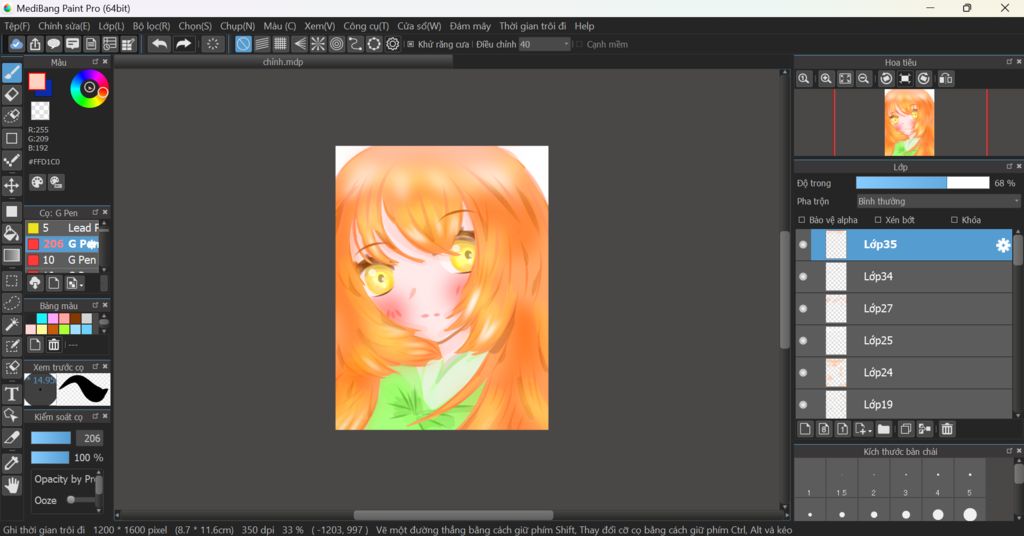Open the Cửa sổ(W) menu
The image size is (1024, 536).
419,26
